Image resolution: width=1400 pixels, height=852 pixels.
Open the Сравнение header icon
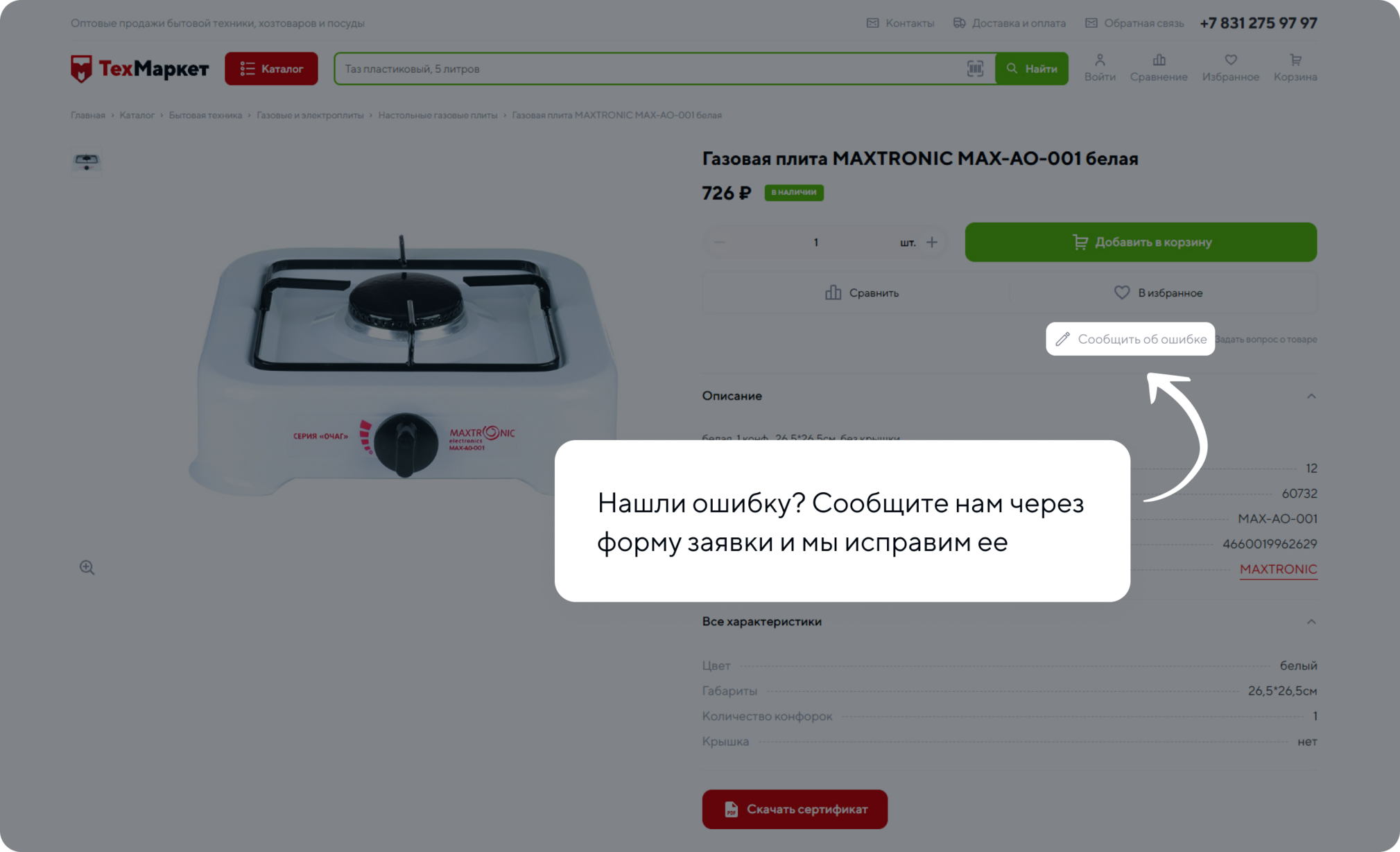click(x=1159, y=68)
